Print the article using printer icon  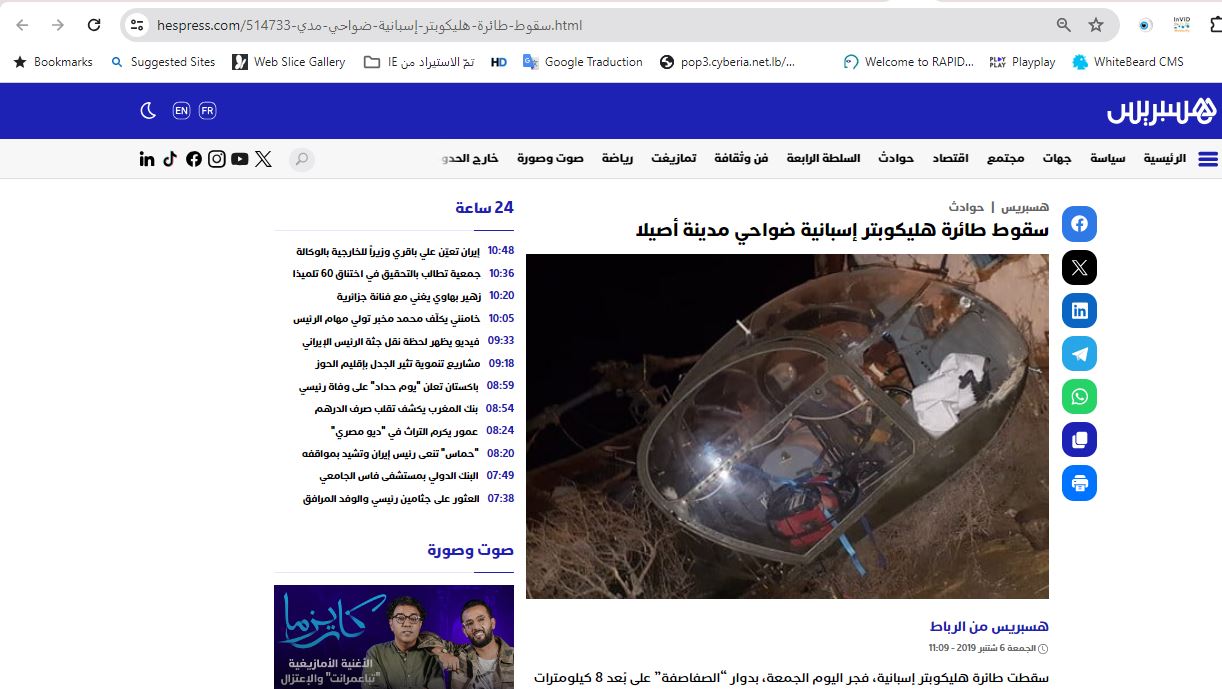point(1079,483)
